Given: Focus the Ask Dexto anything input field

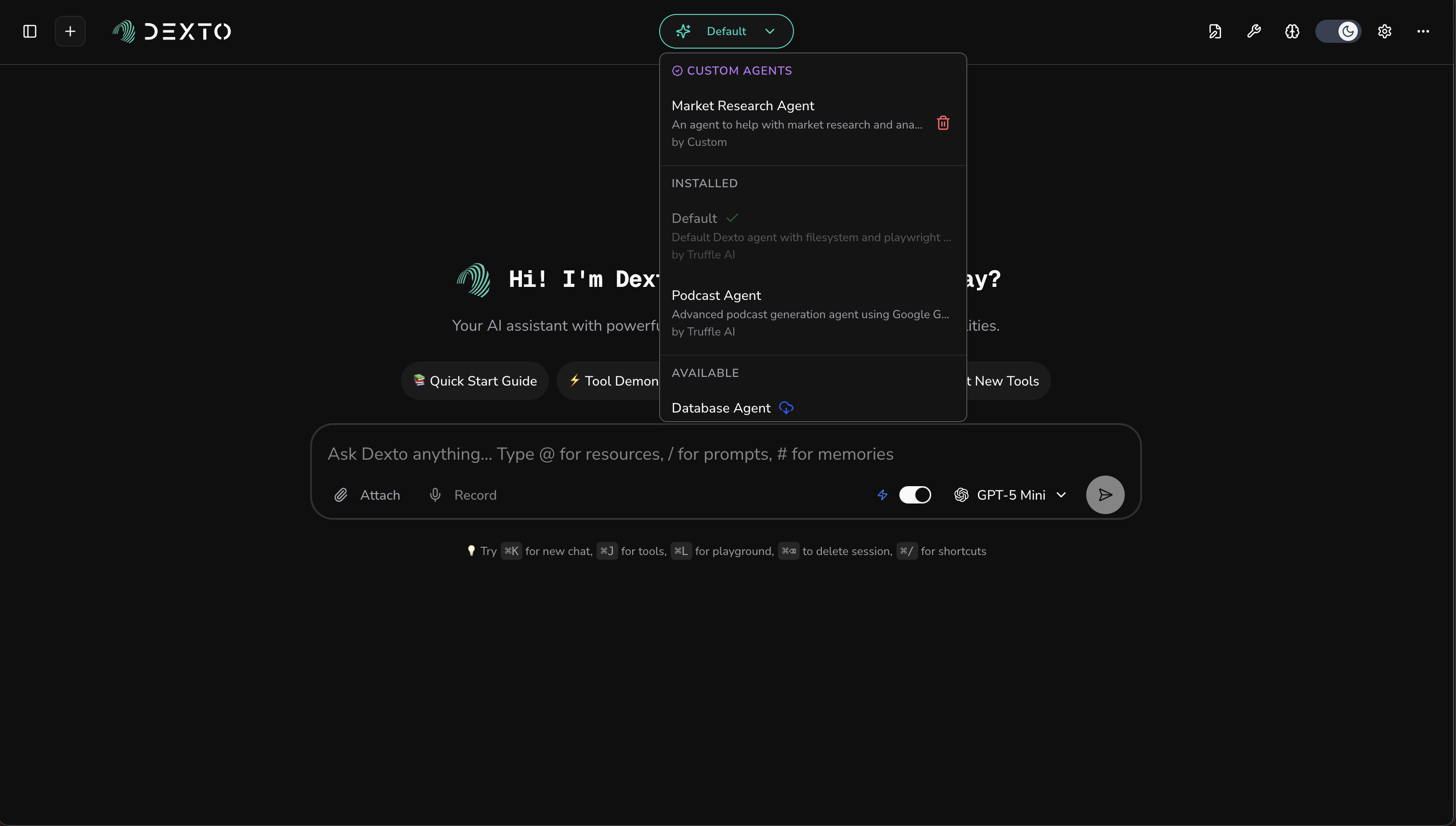Looking at the screenshot, I should click(x=610, y=454).
